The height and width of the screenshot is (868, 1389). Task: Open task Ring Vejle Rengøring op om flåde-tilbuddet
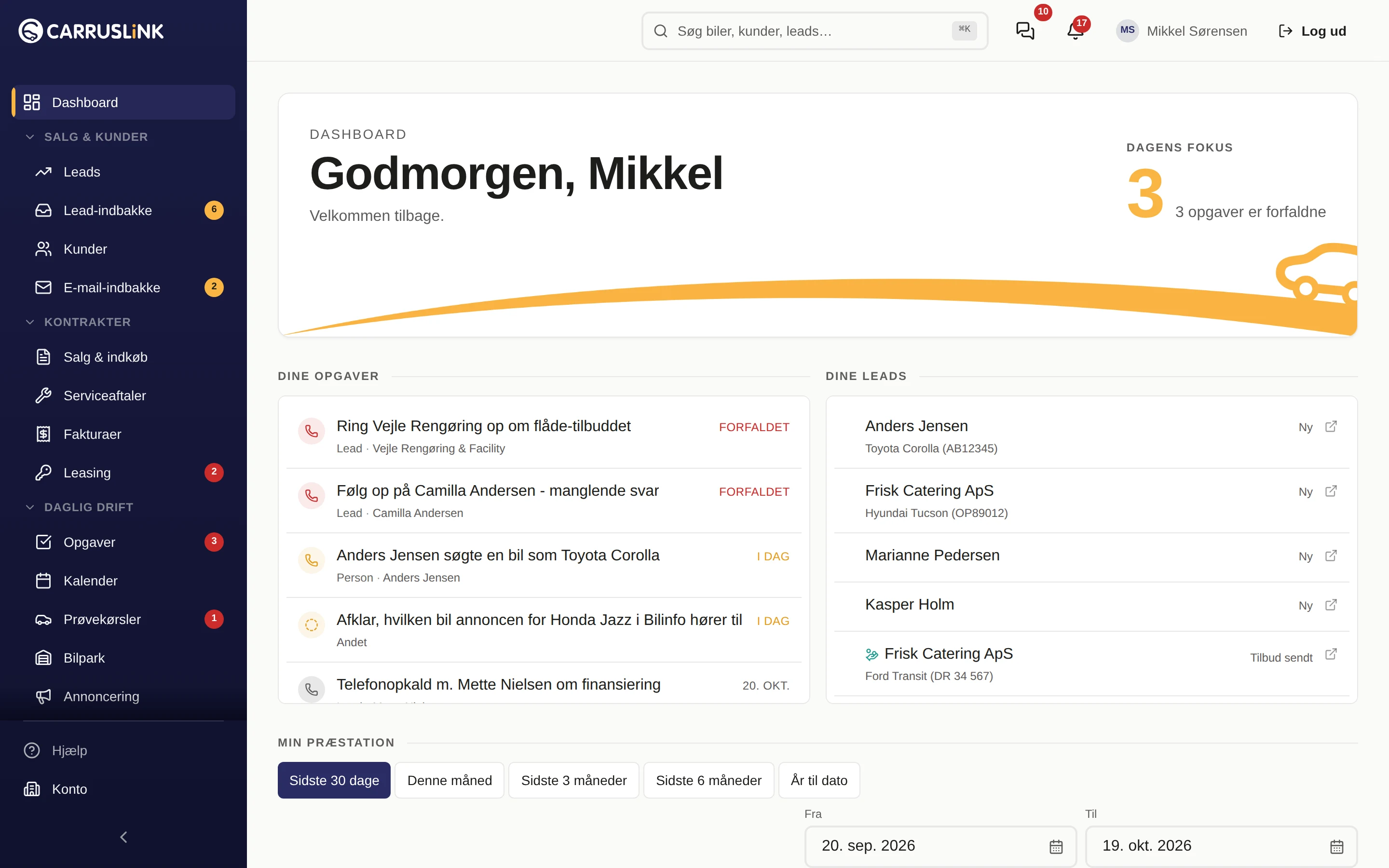coord(544,436)
